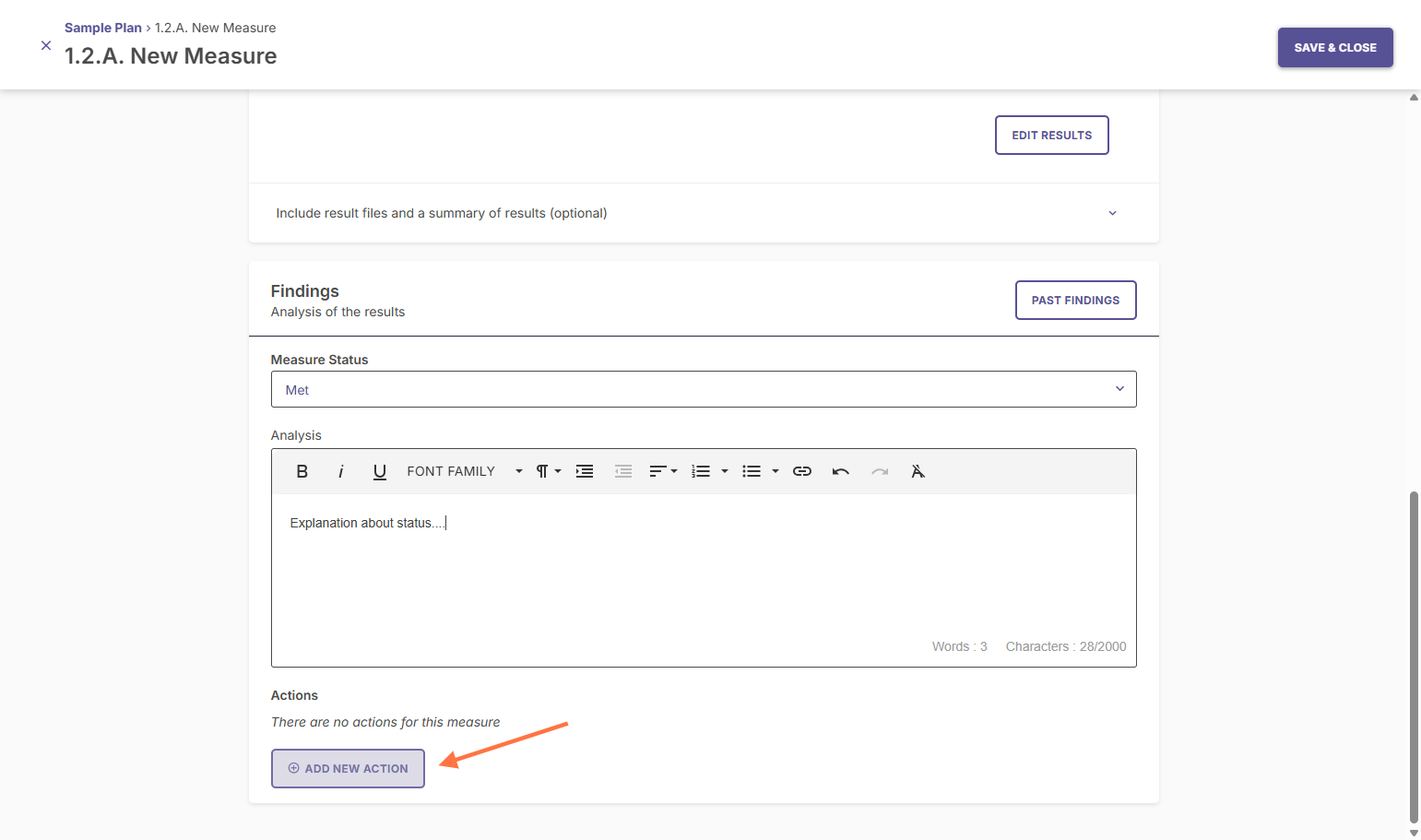Decrease indent in the Analysis editor

(x=623, y=471)
